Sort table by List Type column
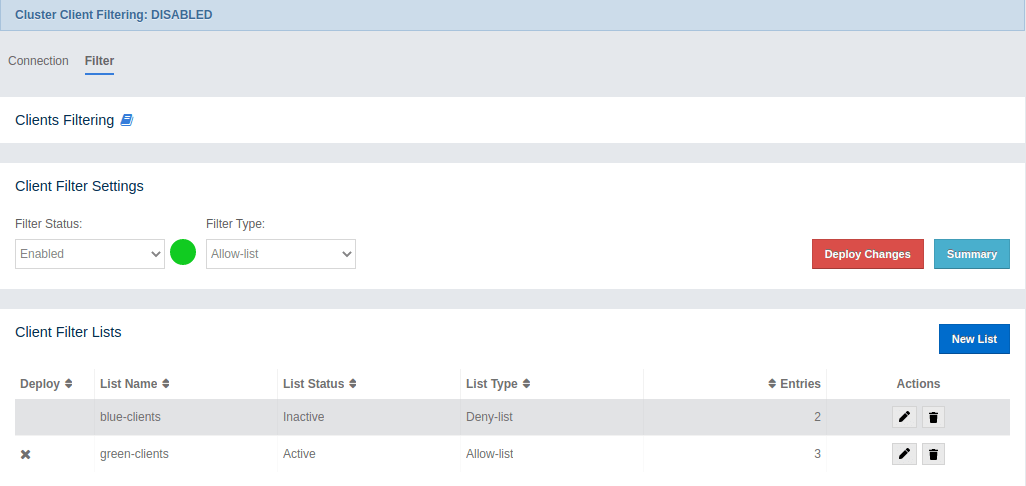1026x486 pixels. (498, 384)
